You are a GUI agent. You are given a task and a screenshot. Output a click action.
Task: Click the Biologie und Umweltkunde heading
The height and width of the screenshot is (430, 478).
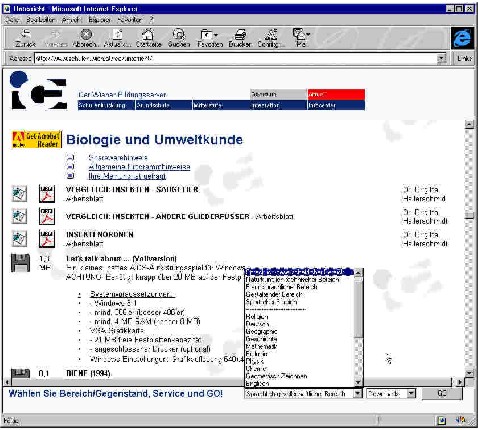tap(154, 140)
